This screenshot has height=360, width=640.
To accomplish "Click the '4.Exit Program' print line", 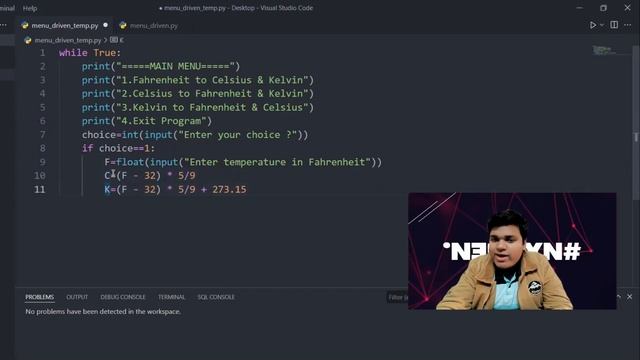I will [x=147, y=121].
